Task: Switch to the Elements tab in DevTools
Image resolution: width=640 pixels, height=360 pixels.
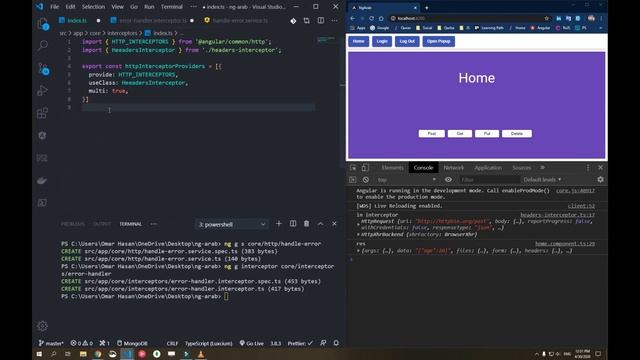Action: [x=392, y=168]
